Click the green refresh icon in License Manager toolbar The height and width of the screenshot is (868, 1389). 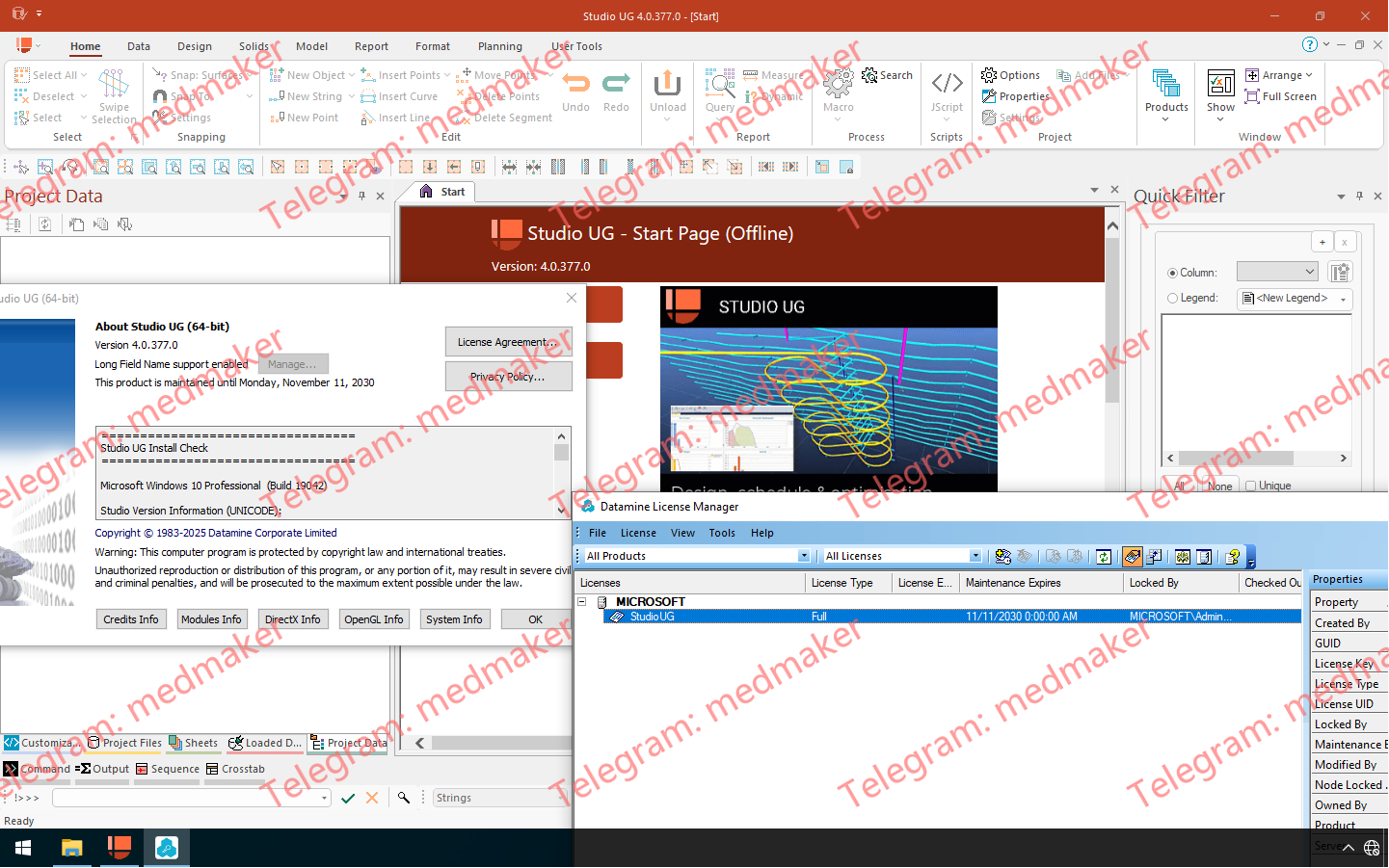[x=1104, y=556]
